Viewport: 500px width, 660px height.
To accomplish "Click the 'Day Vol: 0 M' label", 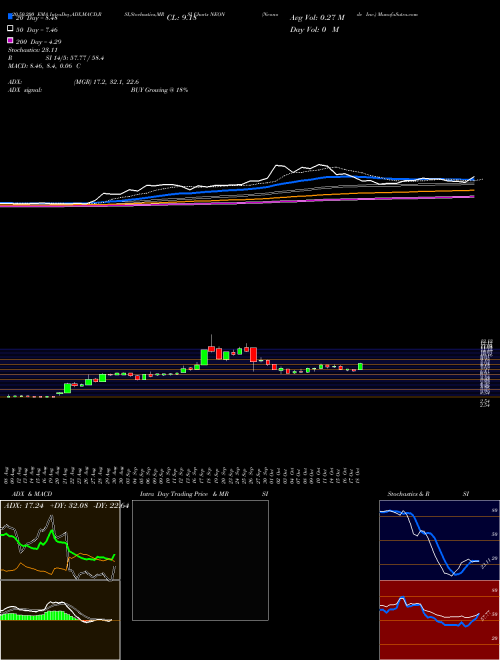I will (x=314, y=29).
